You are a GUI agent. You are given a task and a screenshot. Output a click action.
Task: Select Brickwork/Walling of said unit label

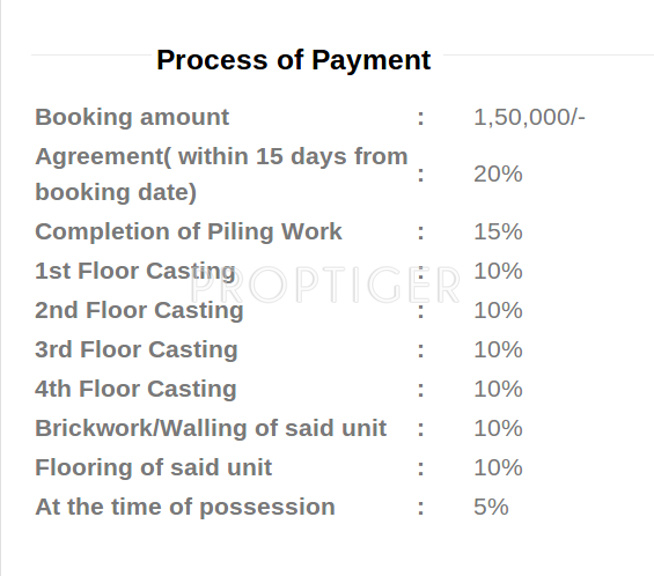(211, 428)
